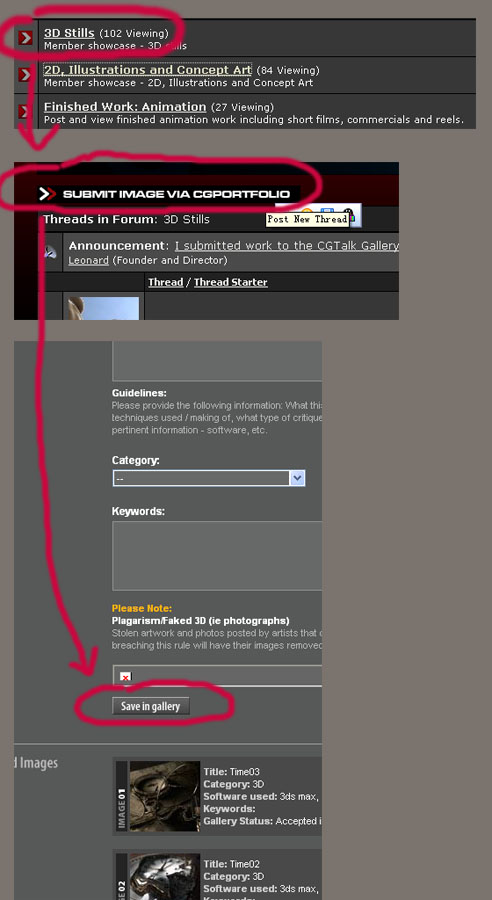This screenshot has height=900, width=492.
Task: Click the arrow icon beside Finished Work: Animation
Action: pyautogui.click(x=24, y=111)
